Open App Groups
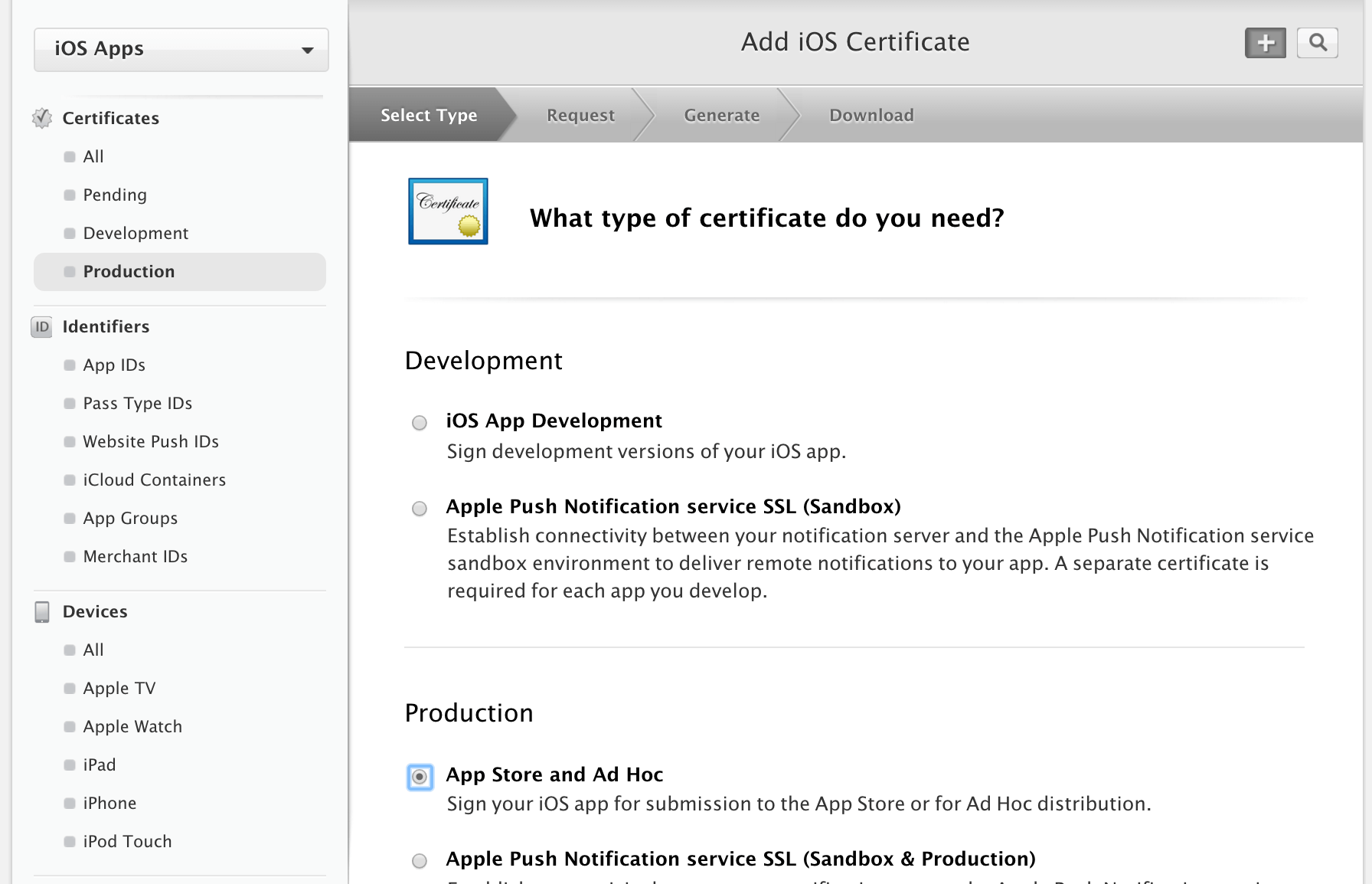 click(x=130, y=518)
